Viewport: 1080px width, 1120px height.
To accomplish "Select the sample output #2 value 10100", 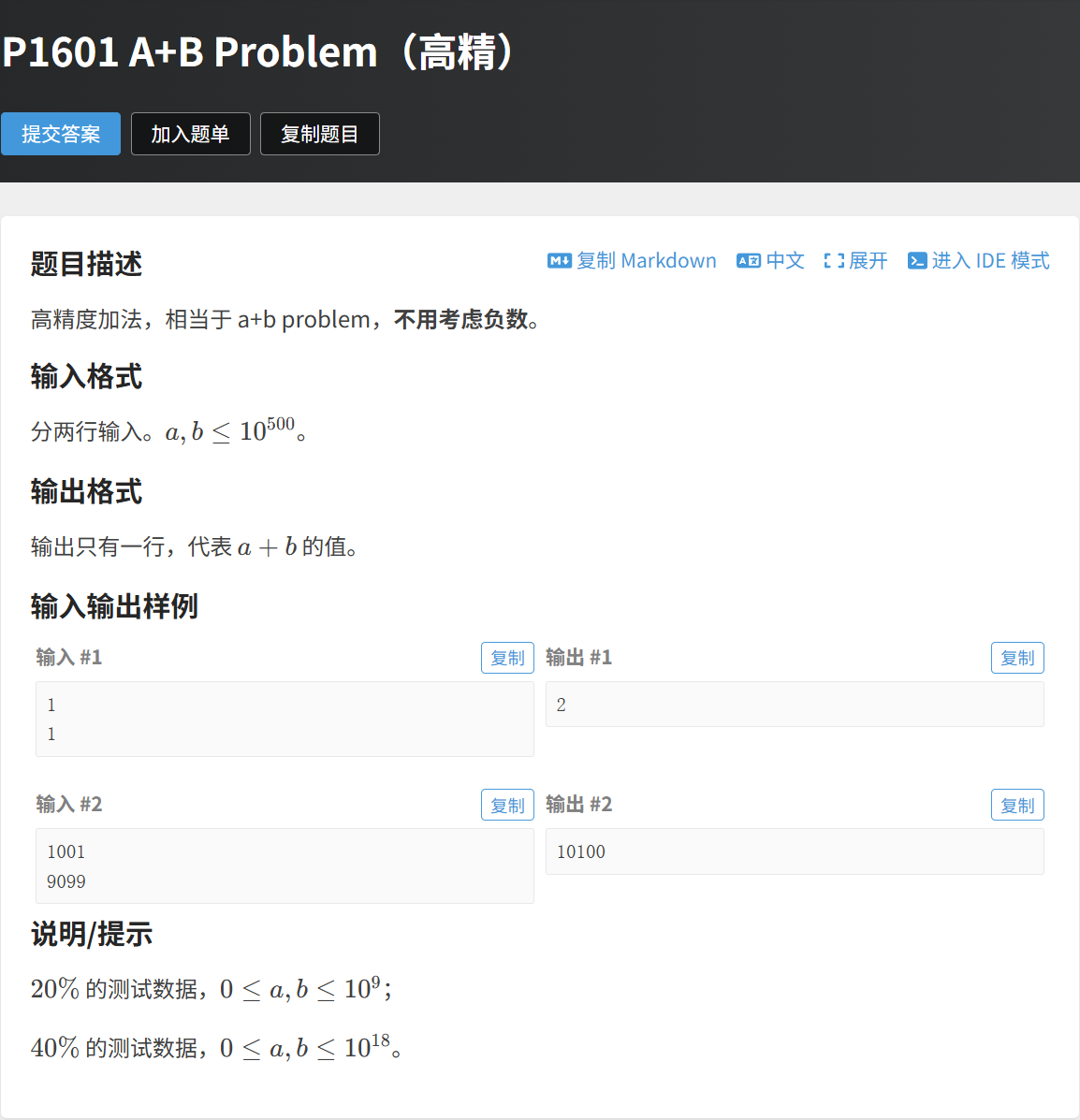I will point(580,851).
